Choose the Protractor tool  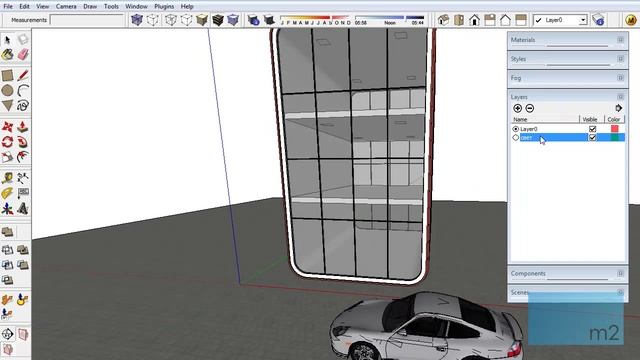tap(7, 193)
